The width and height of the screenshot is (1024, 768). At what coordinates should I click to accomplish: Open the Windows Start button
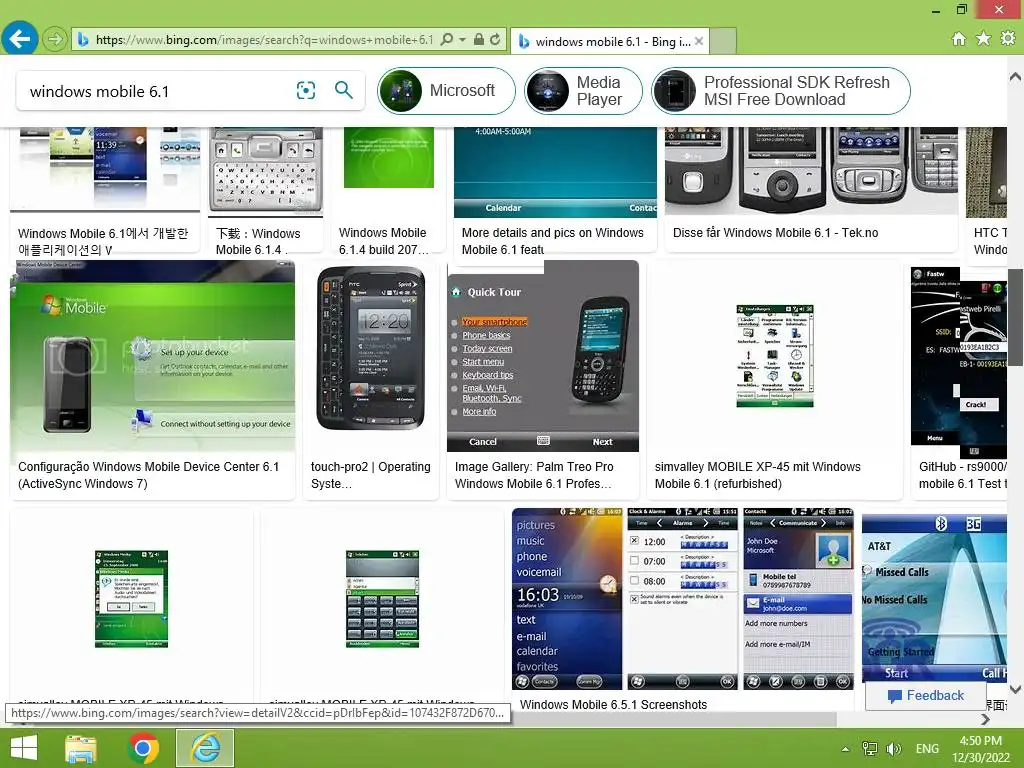pyautogui.click(x=24, y=748)
